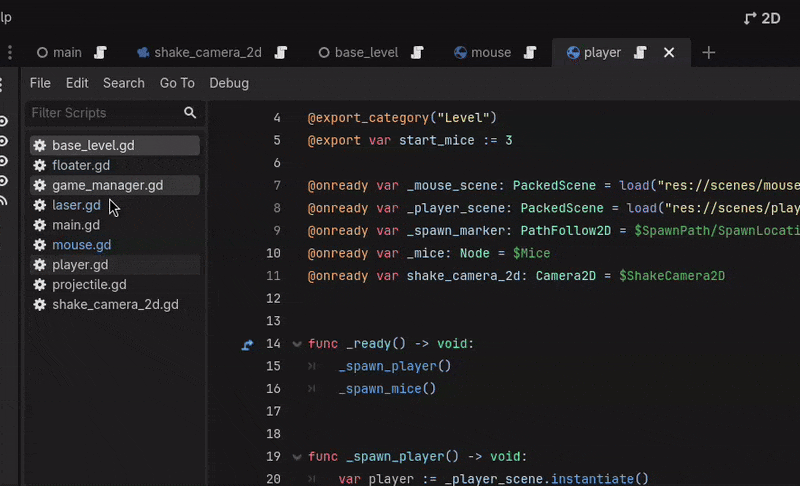
Task: Open the File menu
Action: click(x=40, y=83)
